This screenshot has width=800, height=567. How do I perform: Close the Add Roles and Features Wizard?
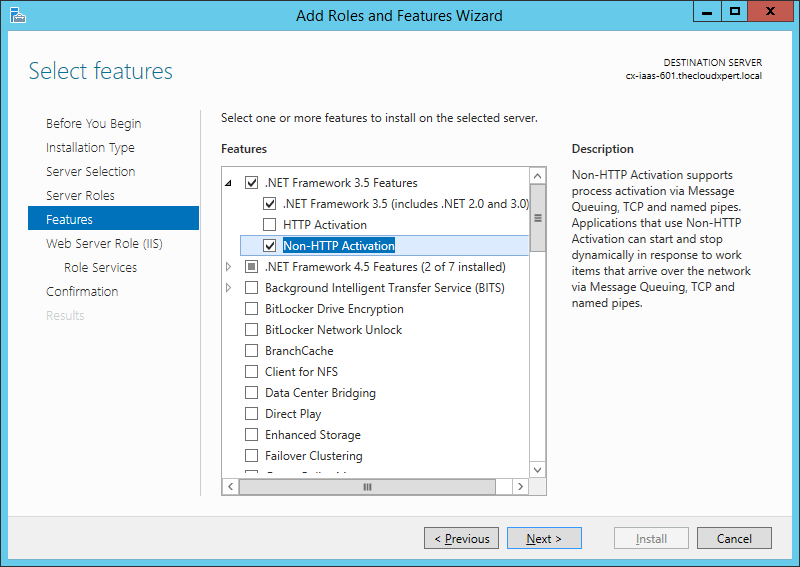(x=772, y=12)
